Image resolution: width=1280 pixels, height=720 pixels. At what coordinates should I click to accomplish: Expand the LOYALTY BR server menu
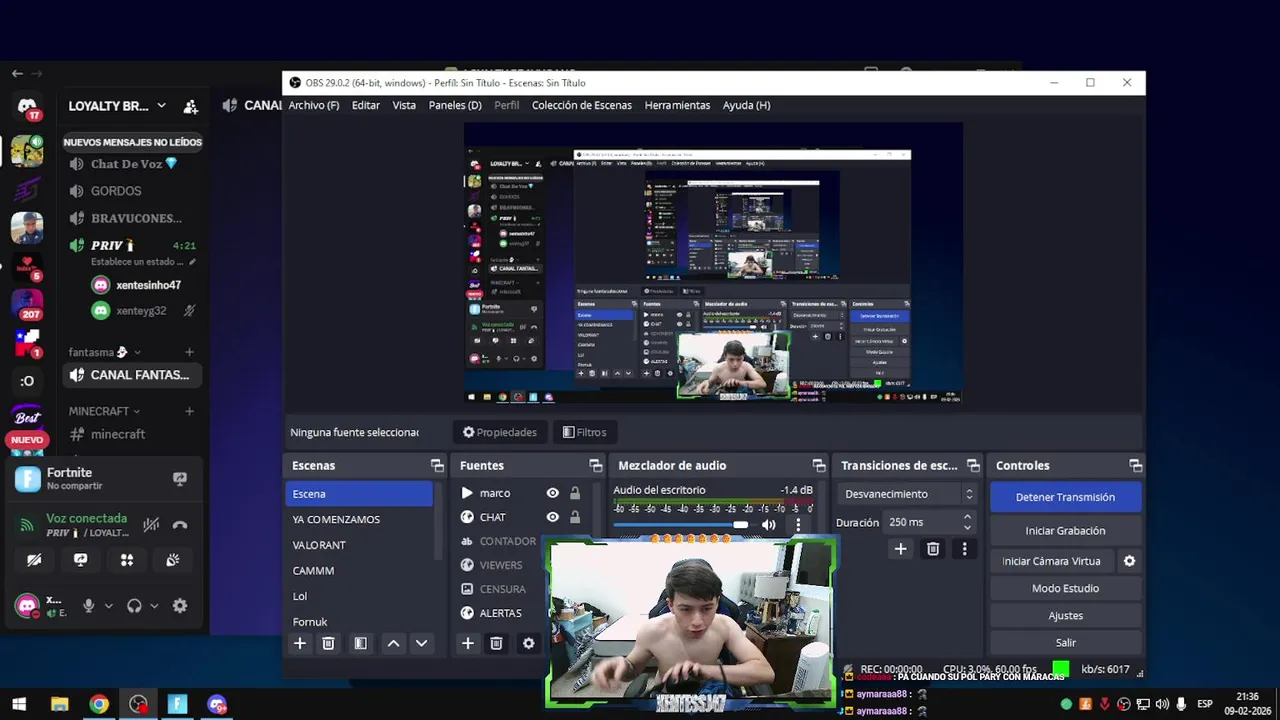(161, 106)
